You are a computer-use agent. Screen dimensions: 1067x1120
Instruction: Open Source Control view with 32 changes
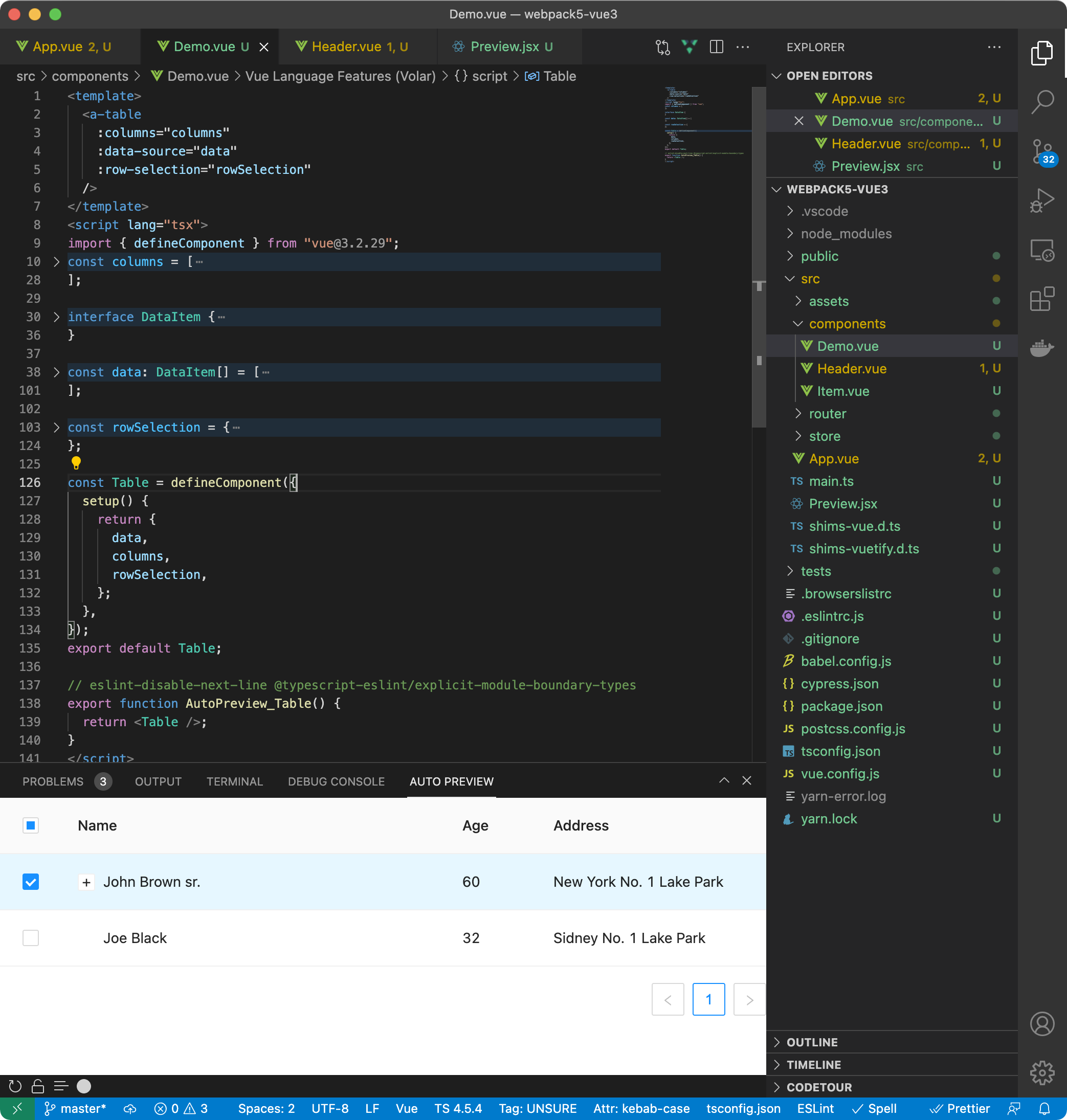pyautogui.click(x=1042, y=151)
